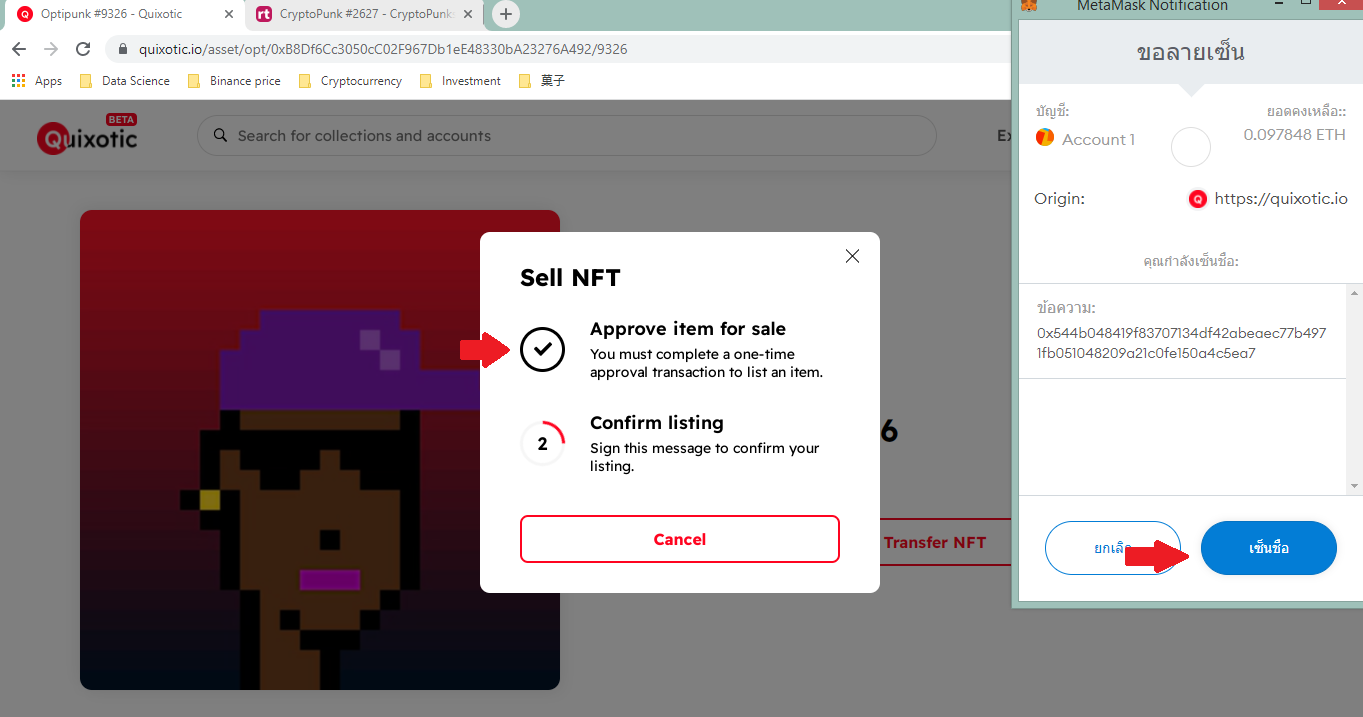The image size is (1363, 717).
Task: Click the Confirm listing step title
Action: coord(657,423)
